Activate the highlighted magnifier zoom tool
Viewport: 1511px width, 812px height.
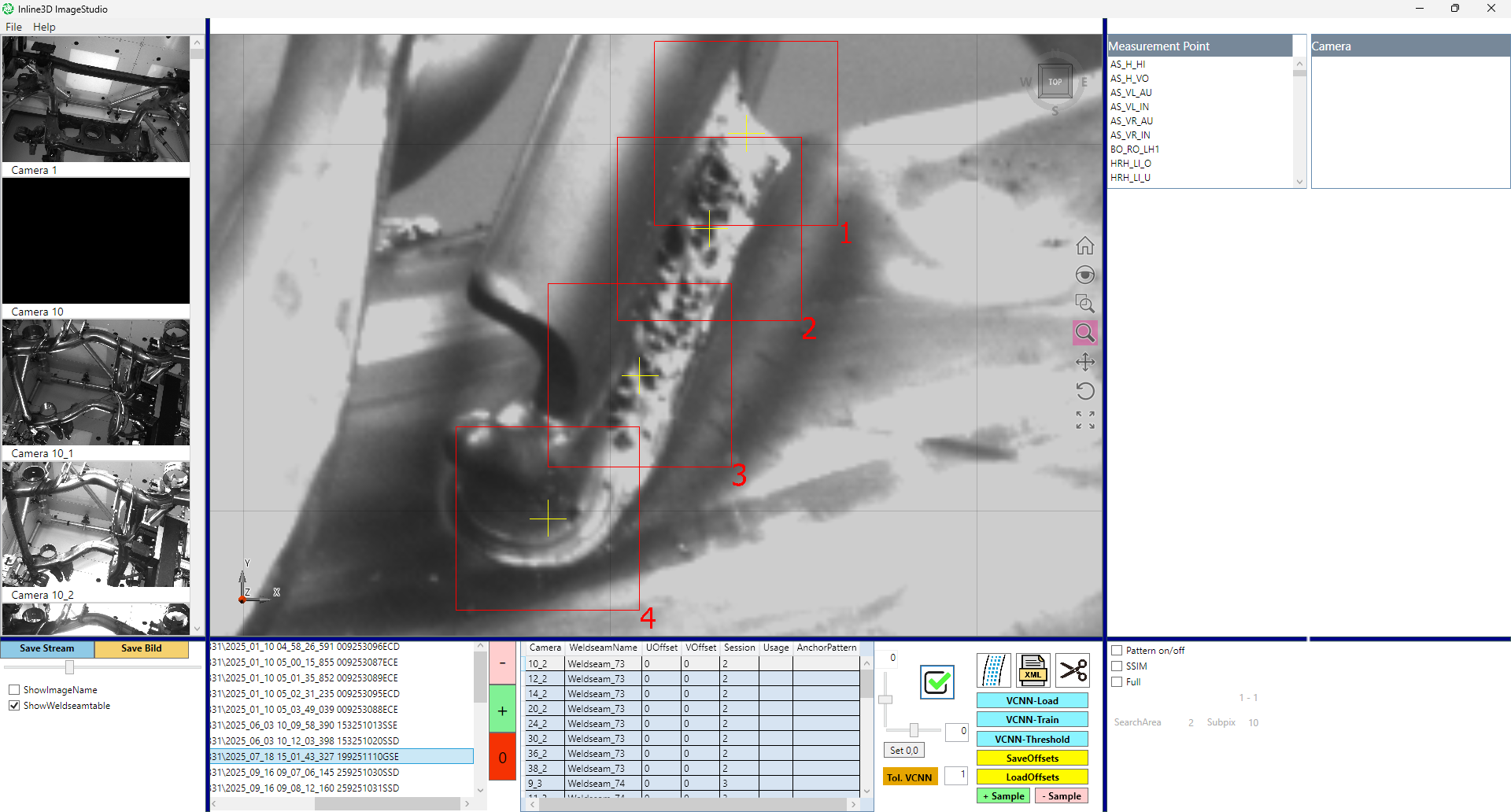tap(1084, 333)
